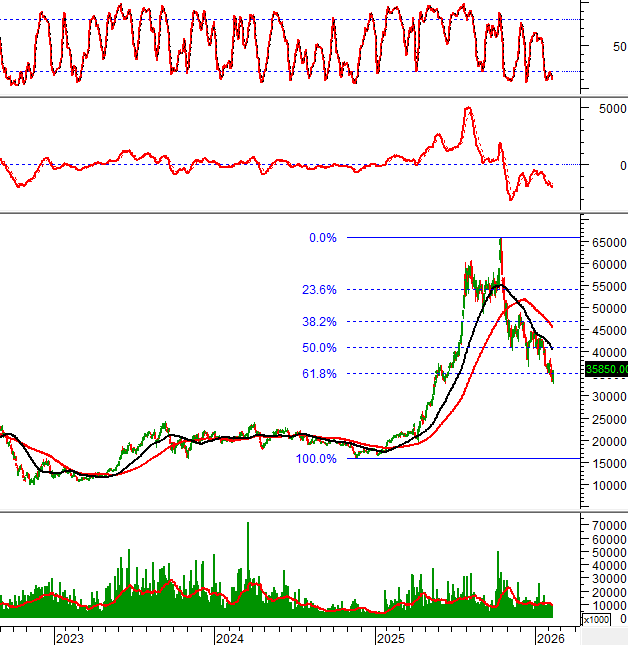The width and height of the screenshot is (628, 645).
Task: Click the 2023 year marker on time axis
Action: pyautogui.click(x=69, y=637)
